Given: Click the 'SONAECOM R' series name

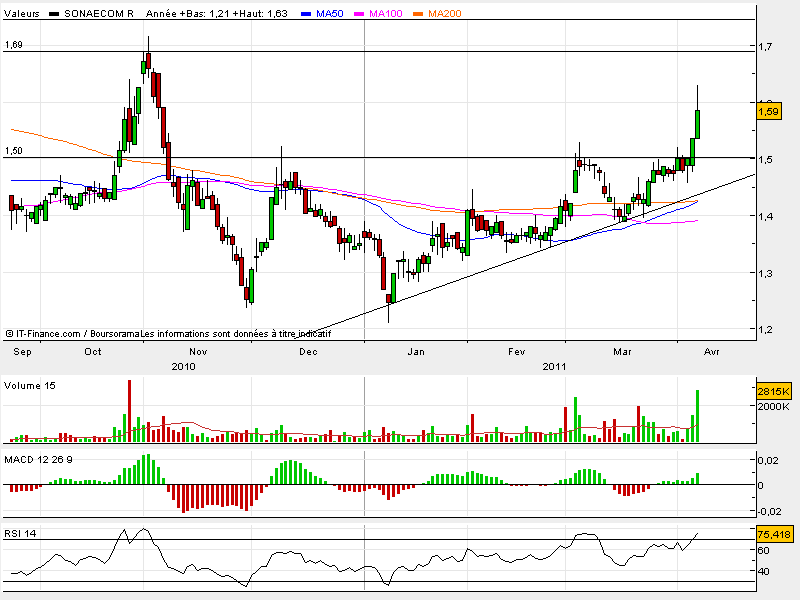Looking at the screenshot, I should [98, 14].
